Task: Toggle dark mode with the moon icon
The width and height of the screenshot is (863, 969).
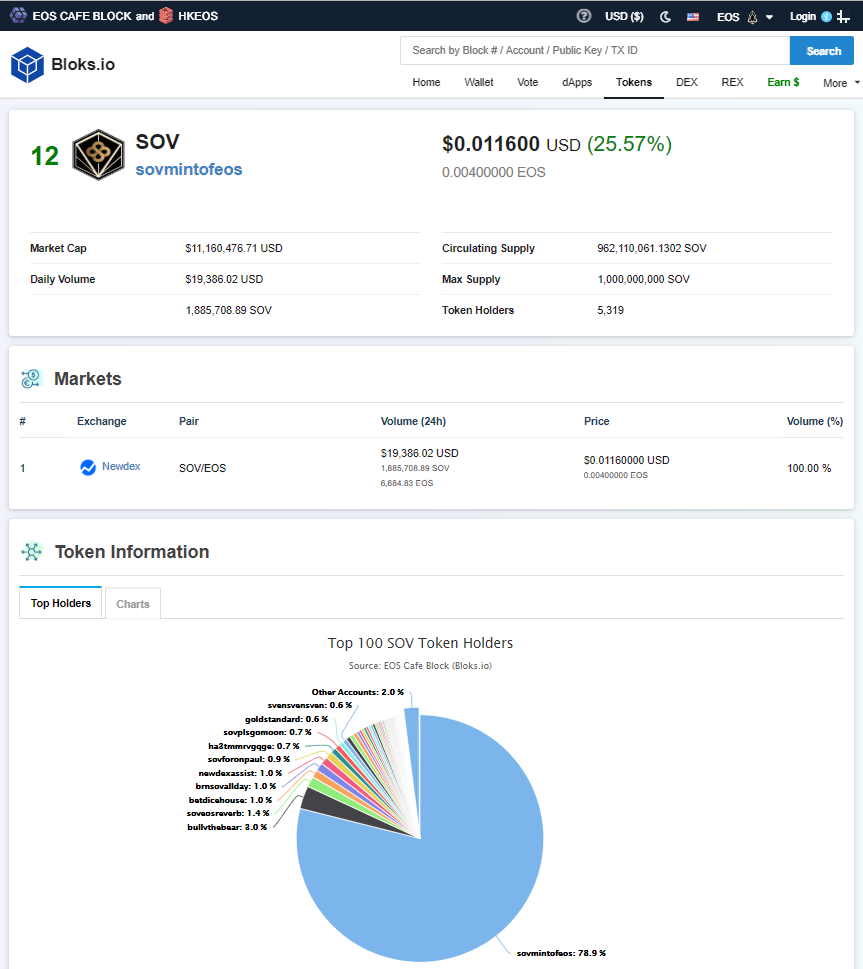Action: click(x=666, y=16)
